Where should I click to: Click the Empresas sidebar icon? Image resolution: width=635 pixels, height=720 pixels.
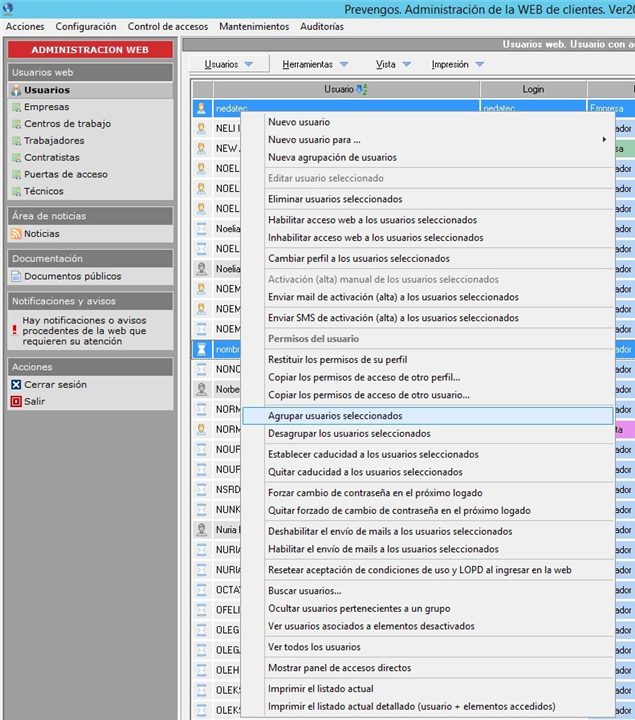16,107
